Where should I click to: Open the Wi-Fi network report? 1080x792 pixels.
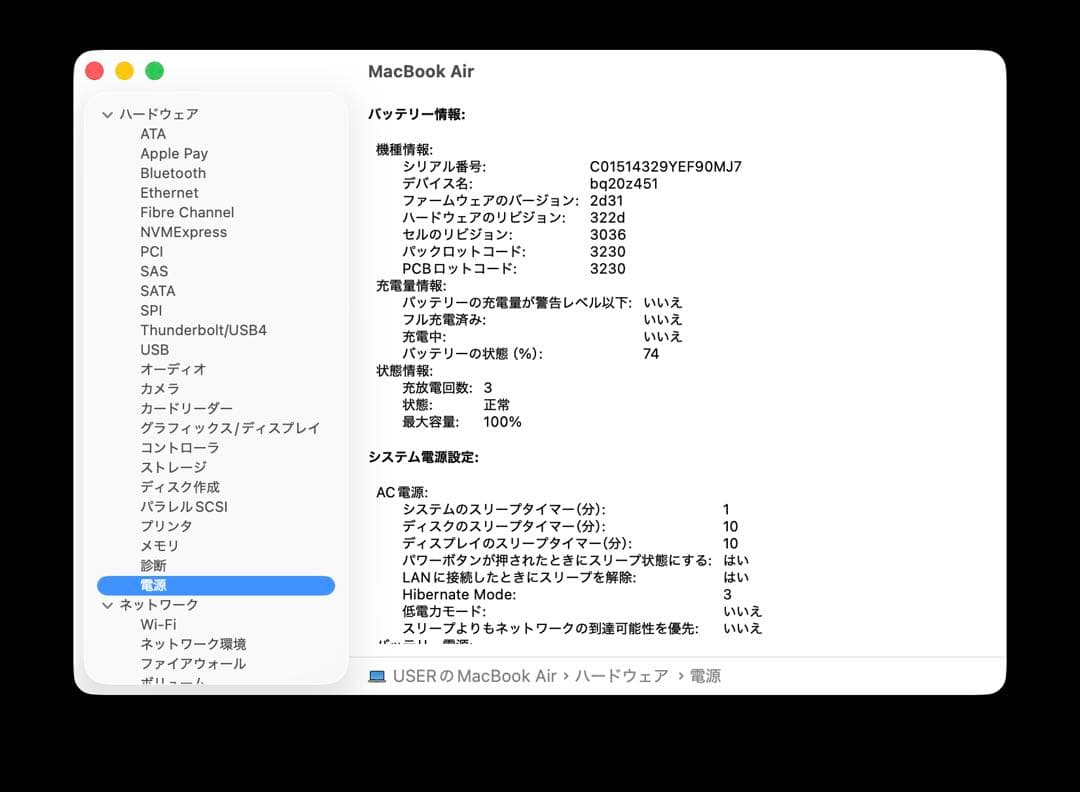point(157,624)
